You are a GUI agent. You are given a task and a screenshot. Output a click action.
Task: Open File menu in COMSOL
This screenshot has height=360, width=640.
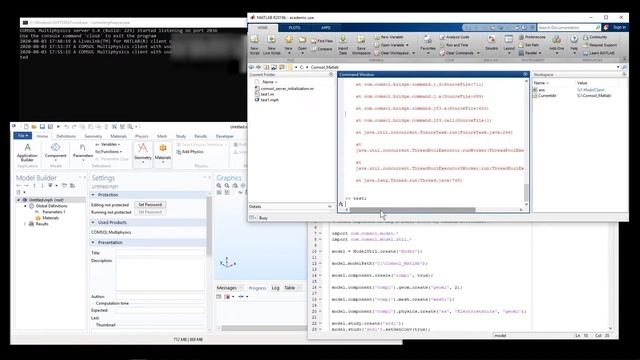[22, 136]
